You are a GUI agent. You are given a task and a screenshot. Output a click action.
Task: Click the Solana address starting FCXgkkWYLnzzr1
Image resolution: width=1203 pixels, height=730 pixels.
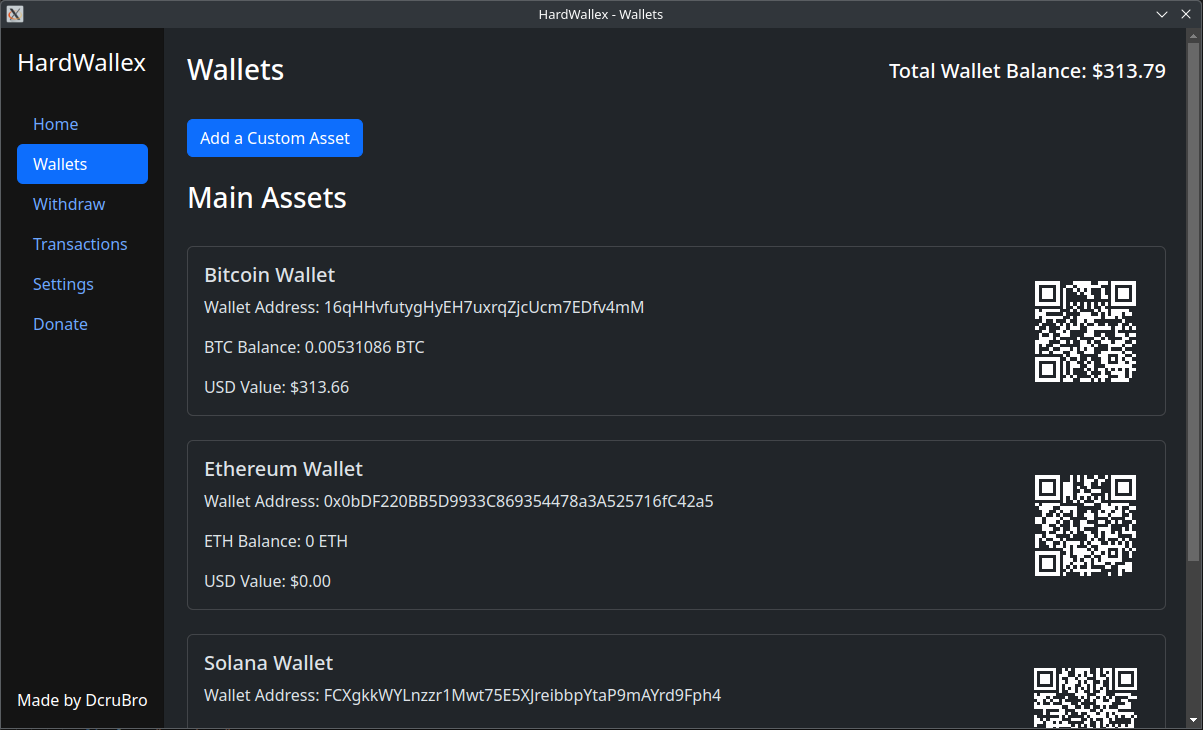click(522, 695)
